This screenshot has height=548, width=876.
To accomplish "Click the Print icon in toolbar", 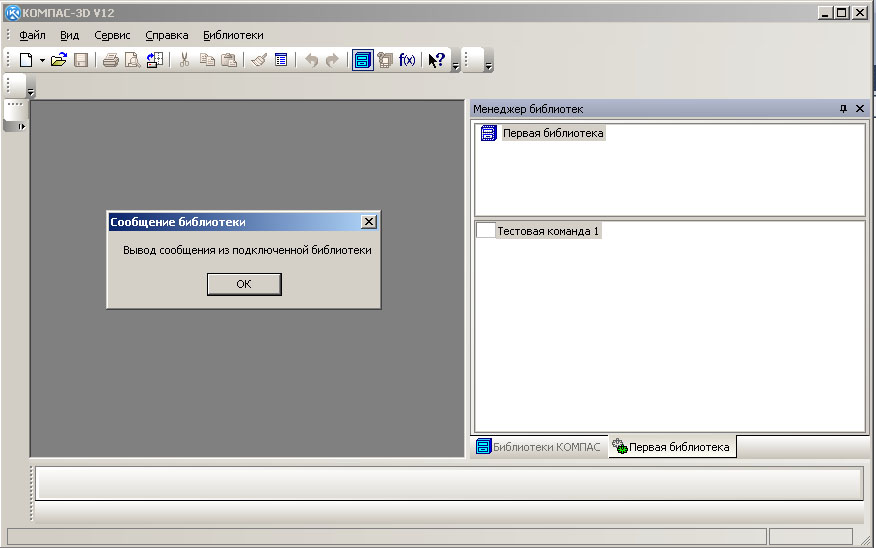I will [111, 60].
